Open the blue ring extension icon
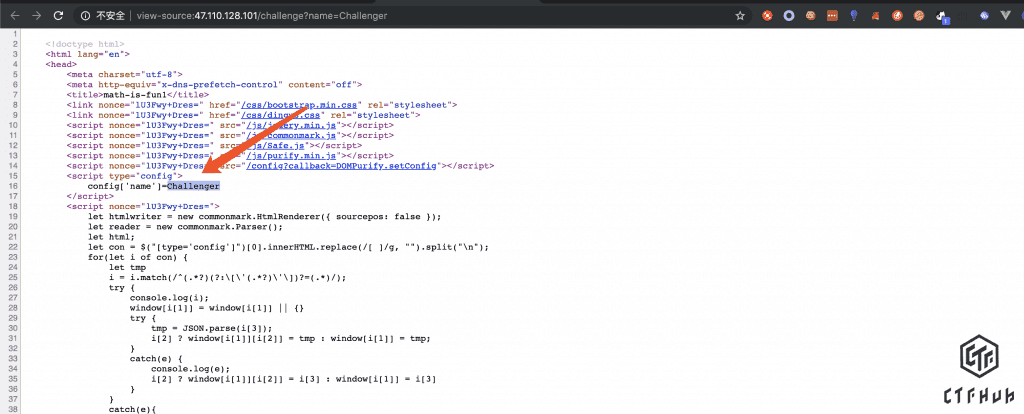 click(x=788, y=16)
